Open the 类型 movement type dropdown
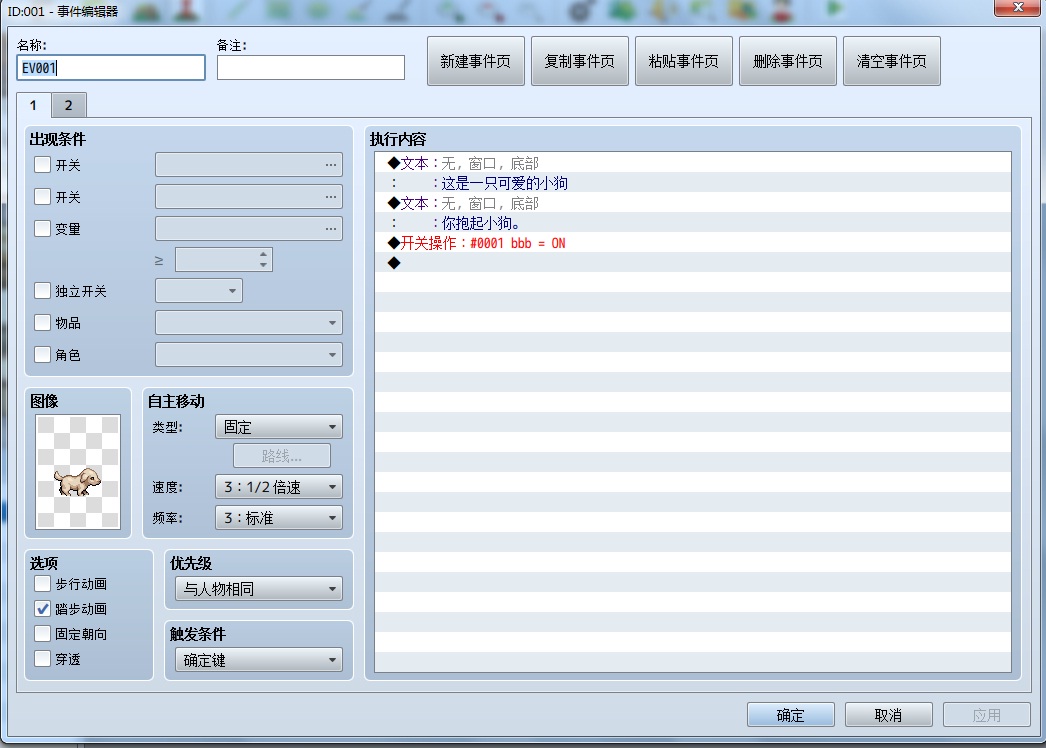1046x748 pixels. (x=279, y=427)
